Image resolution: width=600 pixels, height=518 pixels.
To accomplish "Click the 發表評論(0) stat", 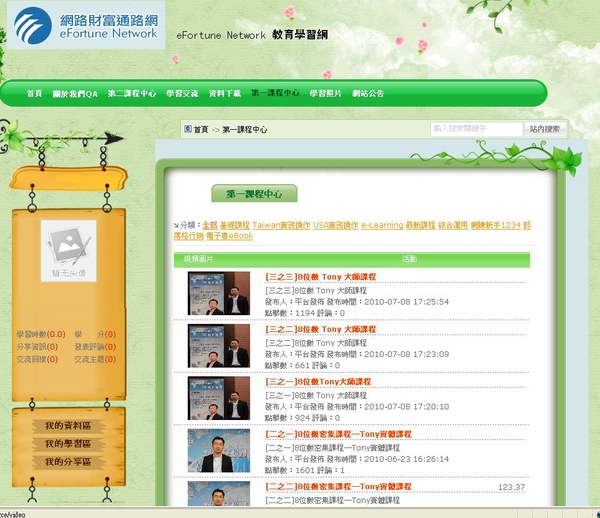I will click(95, 347).
